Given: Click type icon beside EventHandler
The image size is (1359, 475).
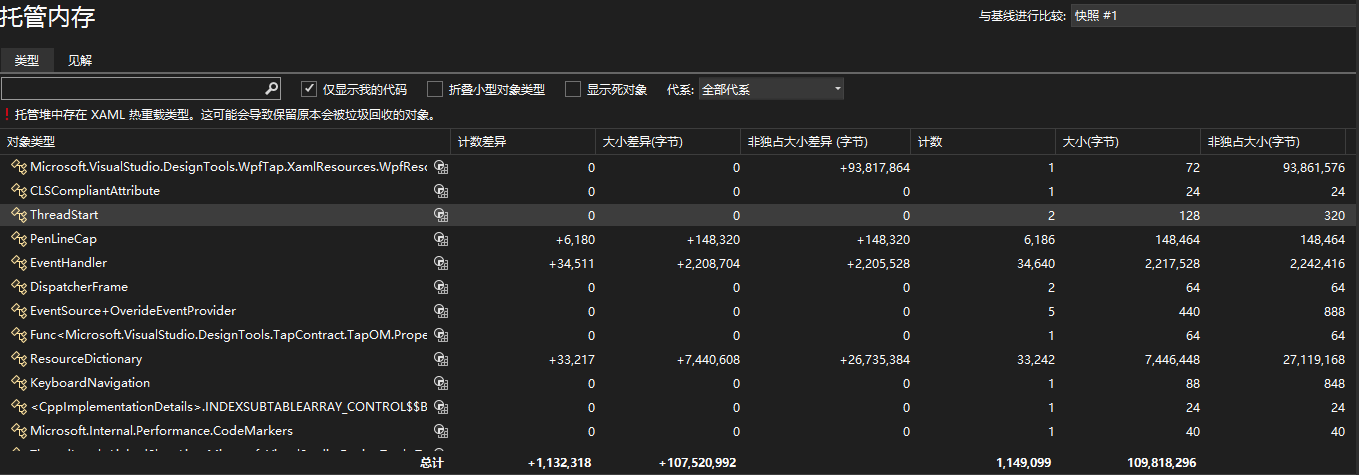Looking at the screenshot, I should [x=18, y=263].
